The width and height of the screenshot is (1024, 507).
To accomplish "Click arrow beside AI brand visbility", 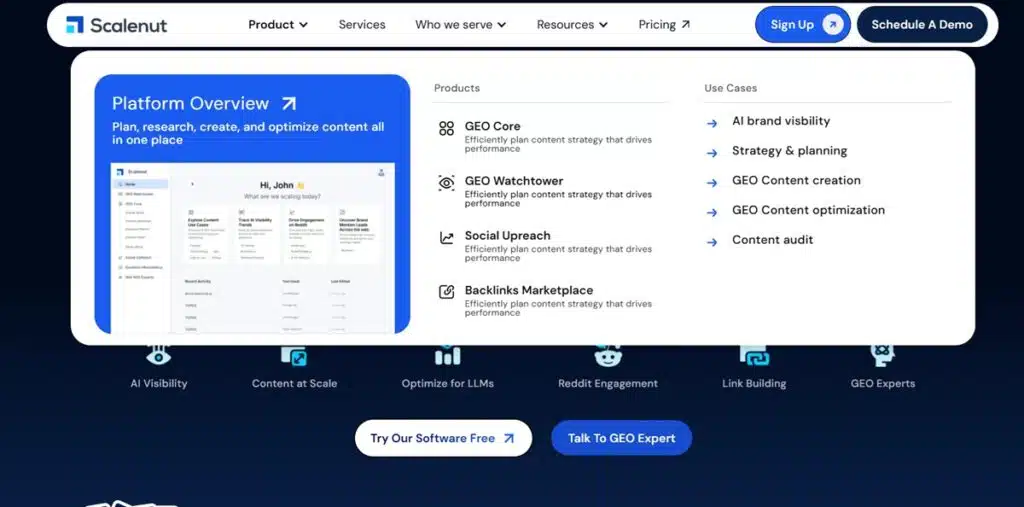I will pos(712,123).
